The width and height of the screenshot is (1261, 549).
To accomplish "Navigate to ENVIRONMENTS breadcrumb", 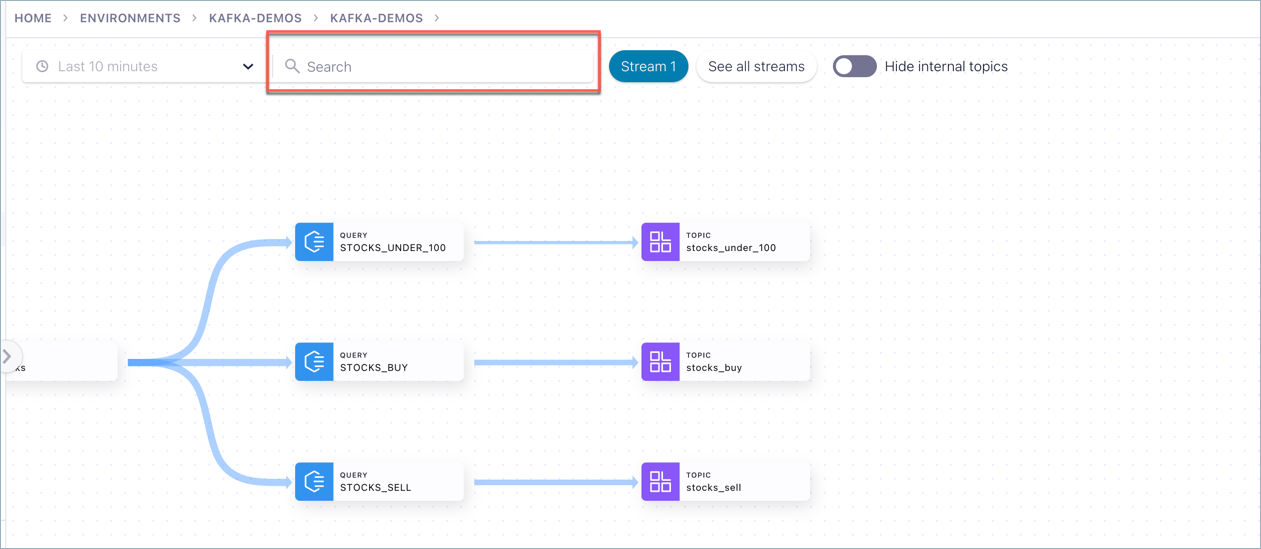I will 130,18.
